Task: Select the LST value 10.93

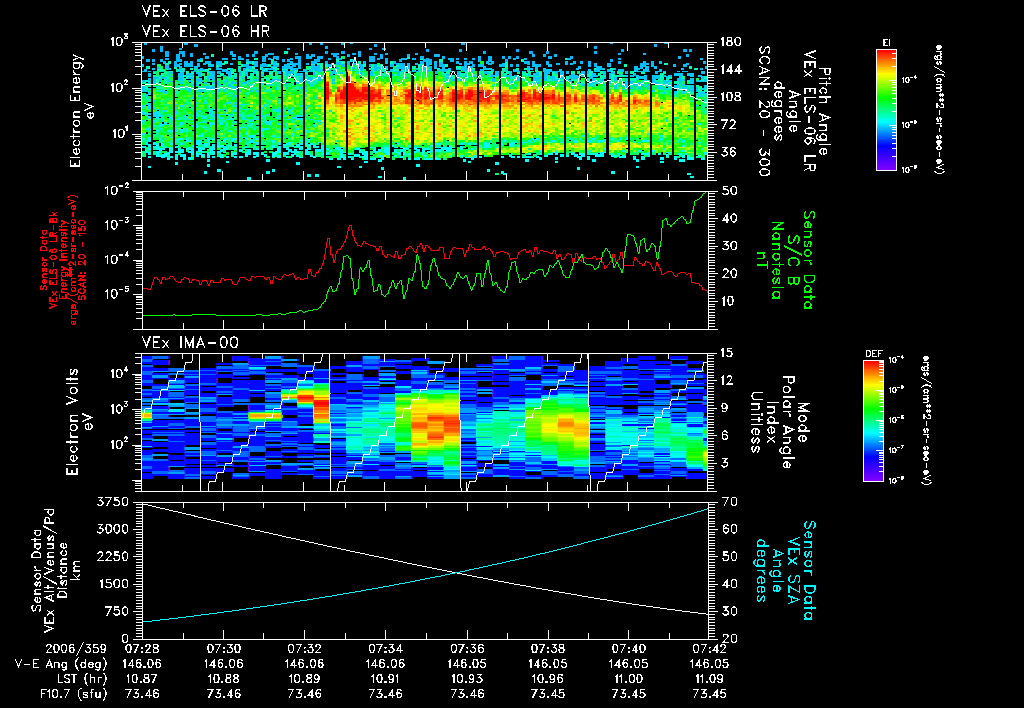Action: coord(467,679)
